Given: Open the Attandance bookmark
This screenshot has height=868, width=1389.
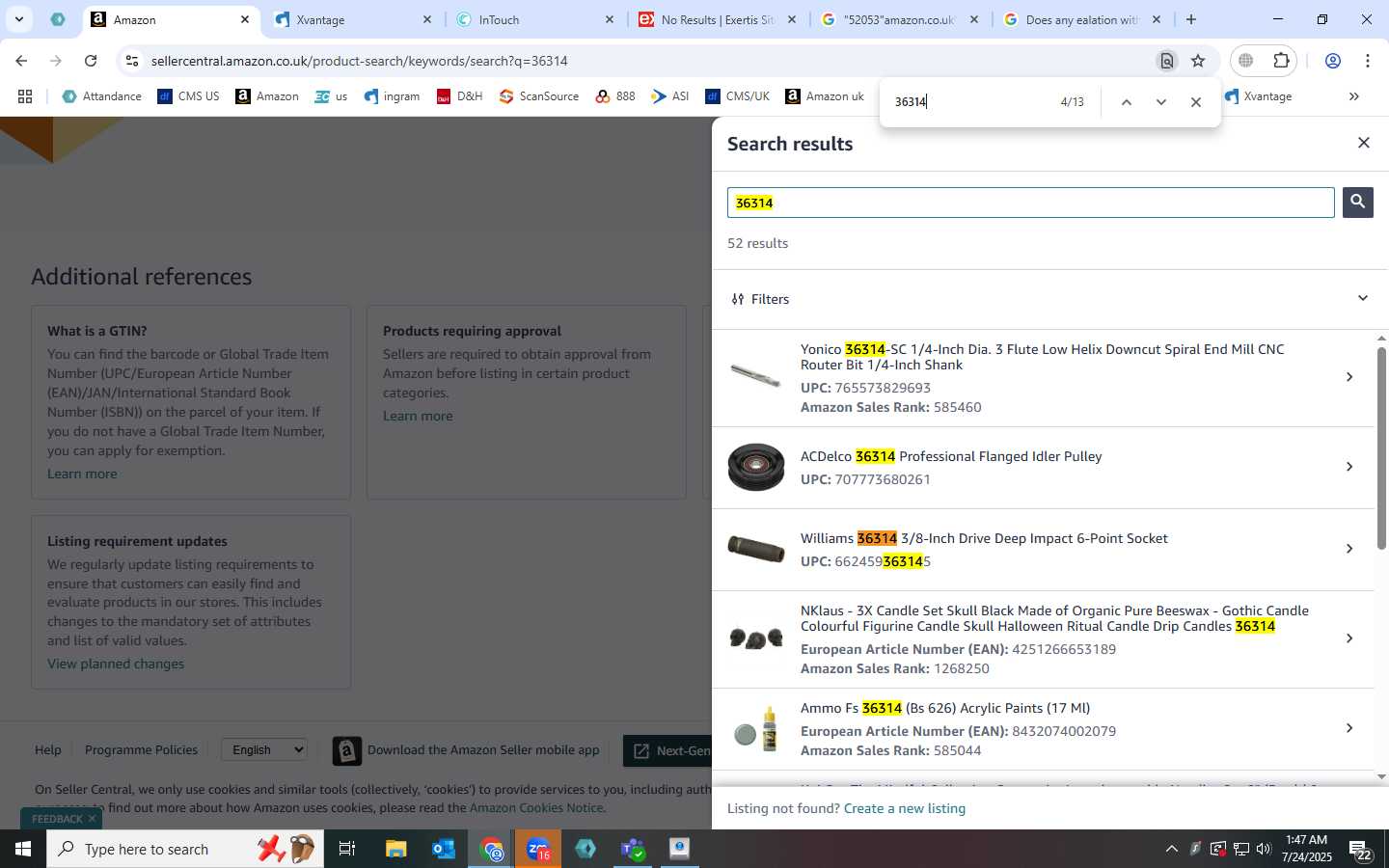Looking at the screenshot, I should point(101,96).
